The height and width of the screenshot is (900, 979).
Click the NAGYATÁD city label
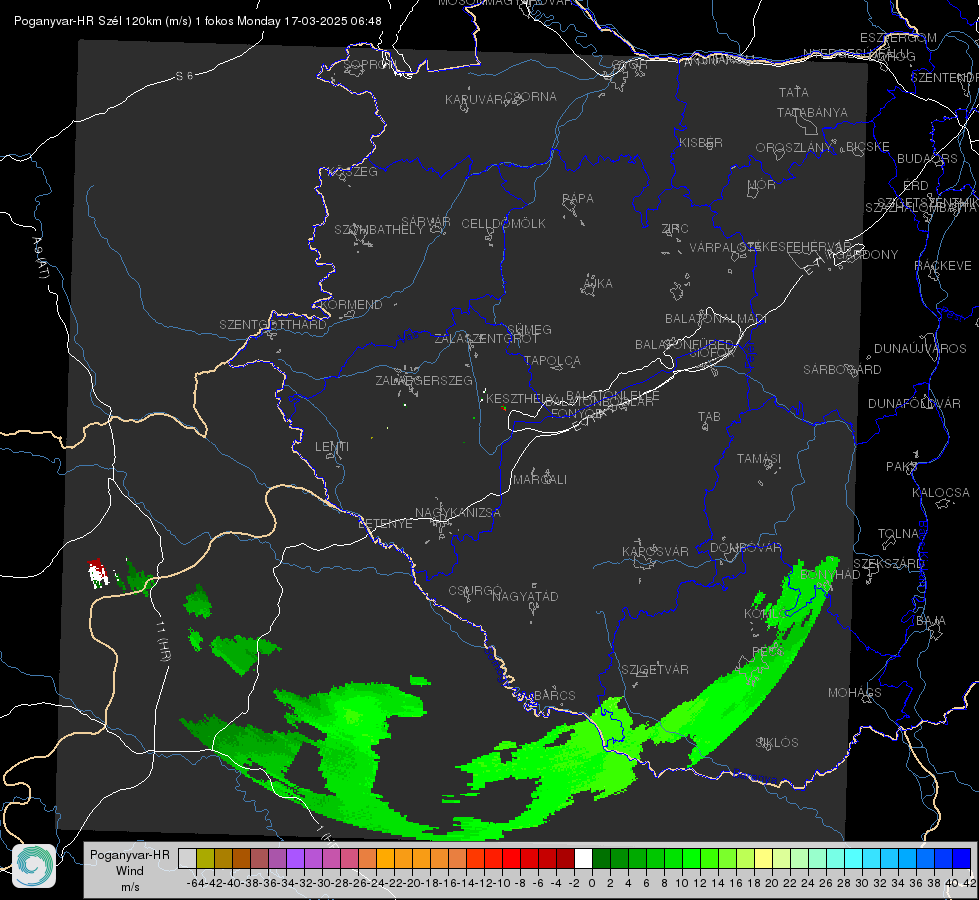point(525,596)
